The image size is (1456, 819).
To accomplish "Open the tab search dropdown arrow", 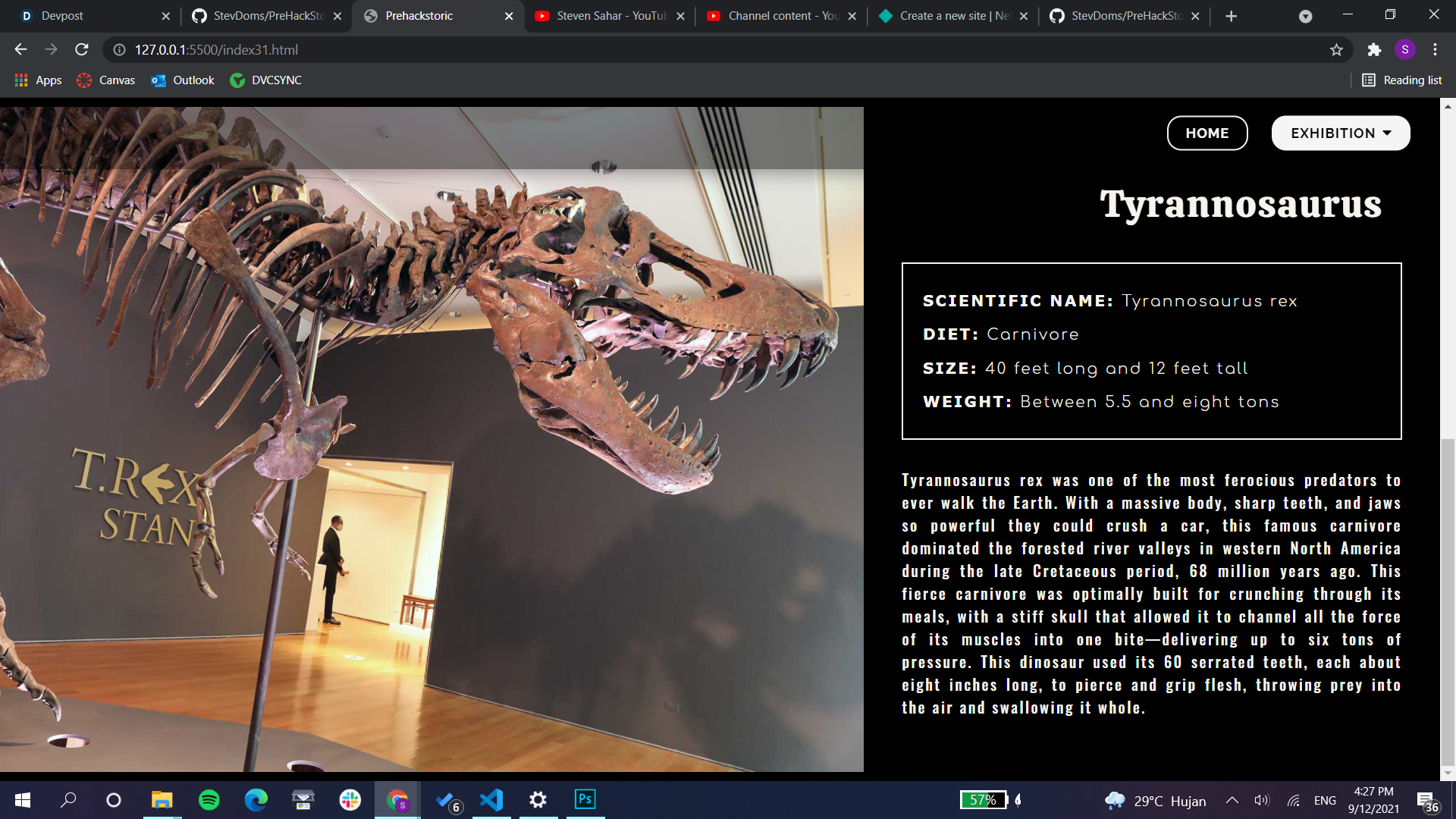I will [x=1305, y=16].
